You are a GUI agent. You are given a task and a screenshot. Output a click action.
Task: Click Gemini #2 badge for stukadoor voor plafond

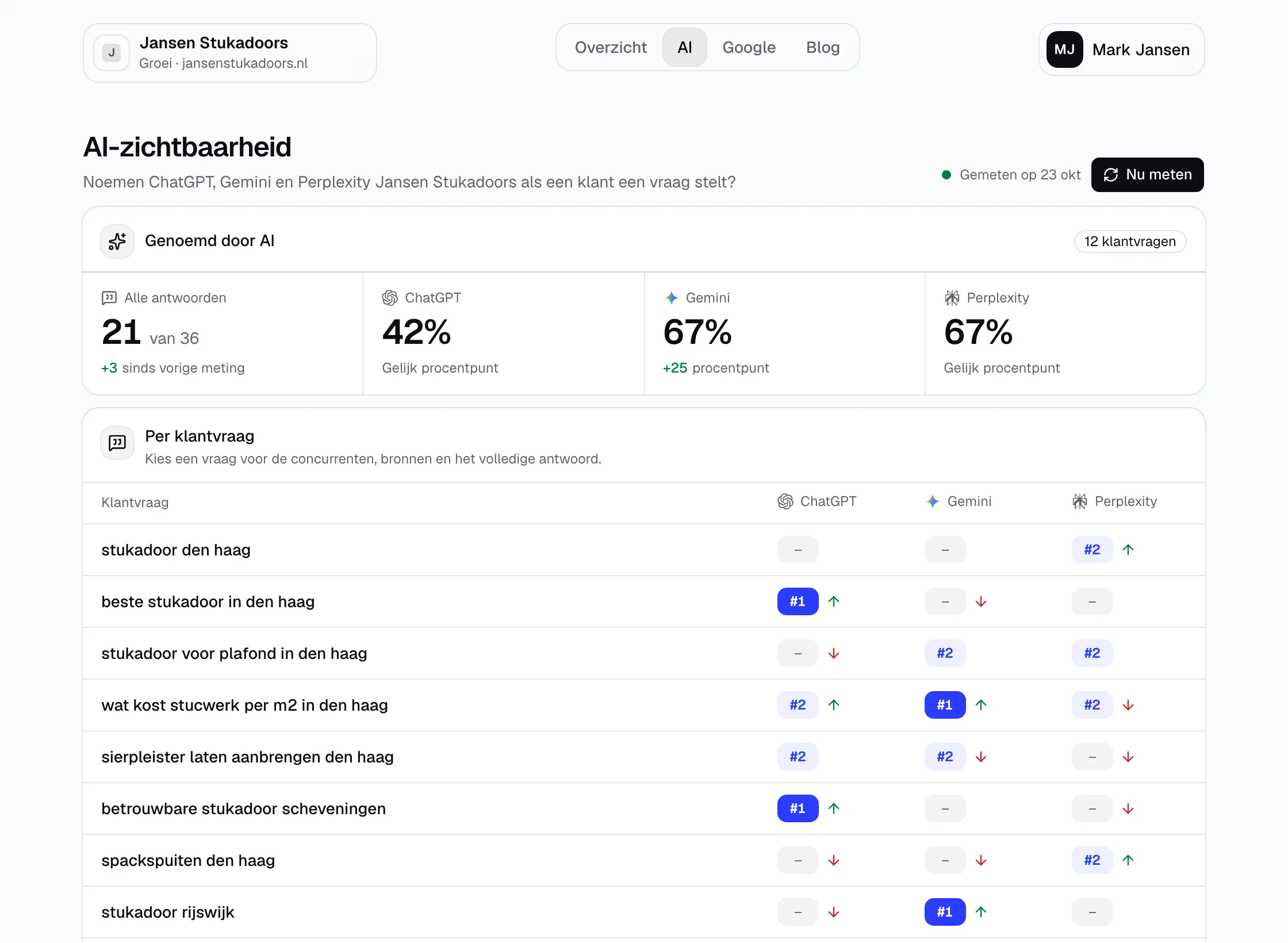click(945, 653)
